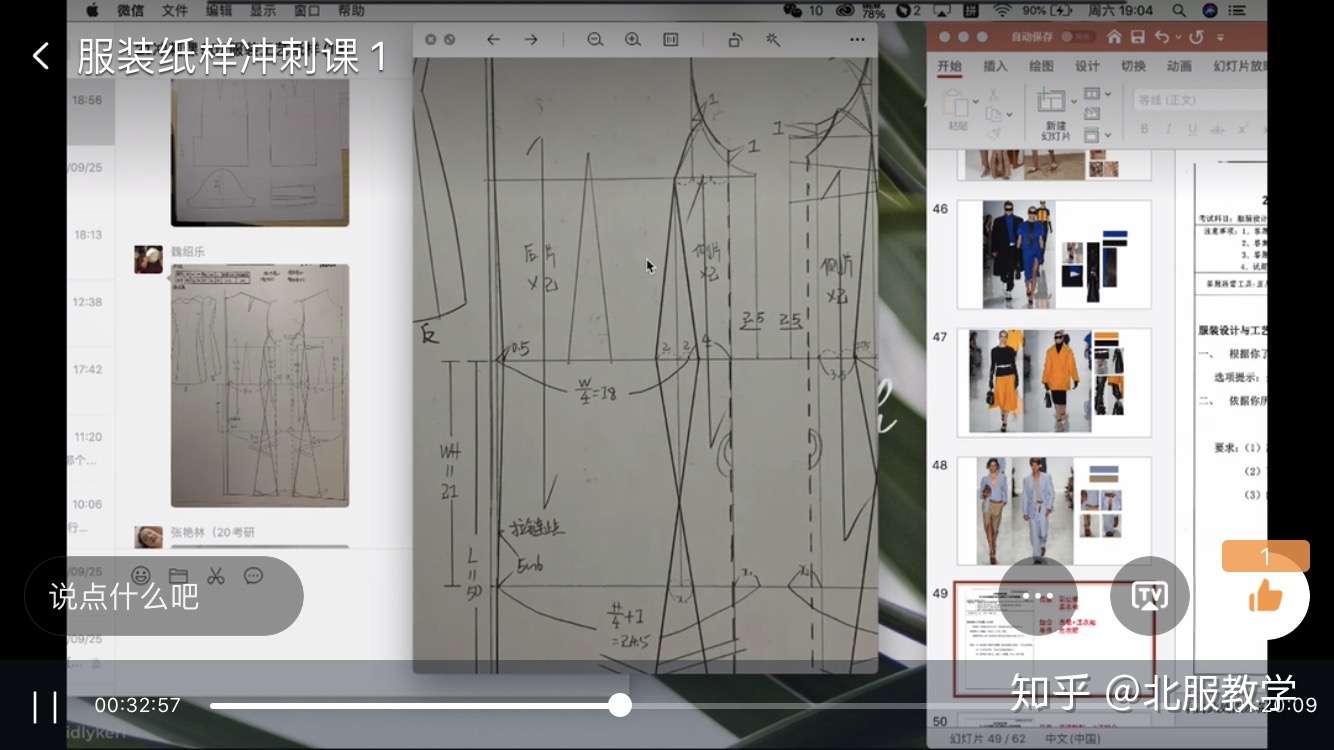
Task: Toggle strikethrough formatting in PowerPoint
Action: 1217,129
